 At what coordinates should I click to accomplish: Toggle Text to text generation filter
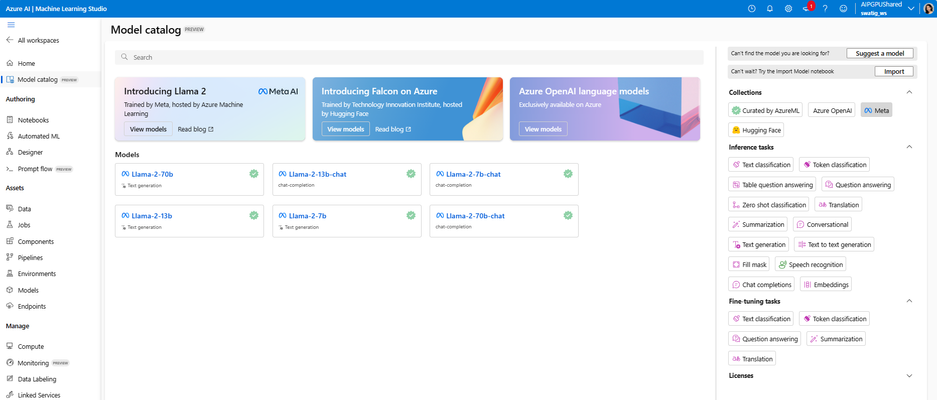pos(834,245)
